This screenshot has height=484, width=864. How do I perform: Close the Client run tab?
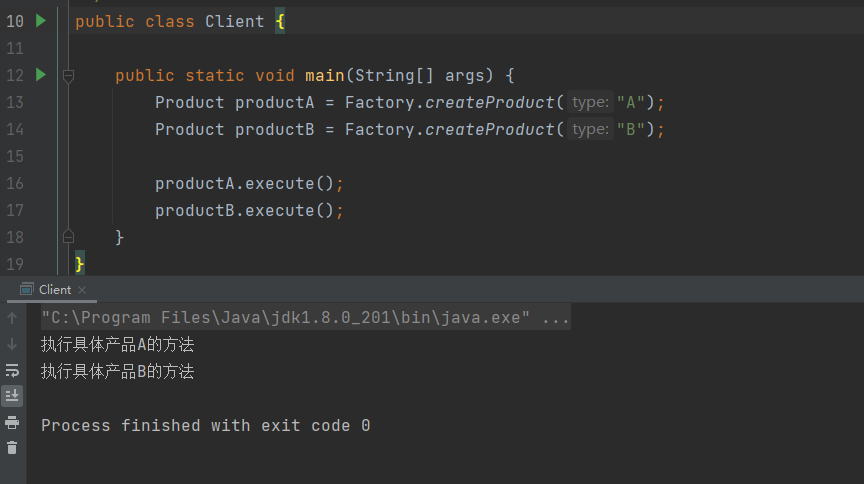coord(82,290)
